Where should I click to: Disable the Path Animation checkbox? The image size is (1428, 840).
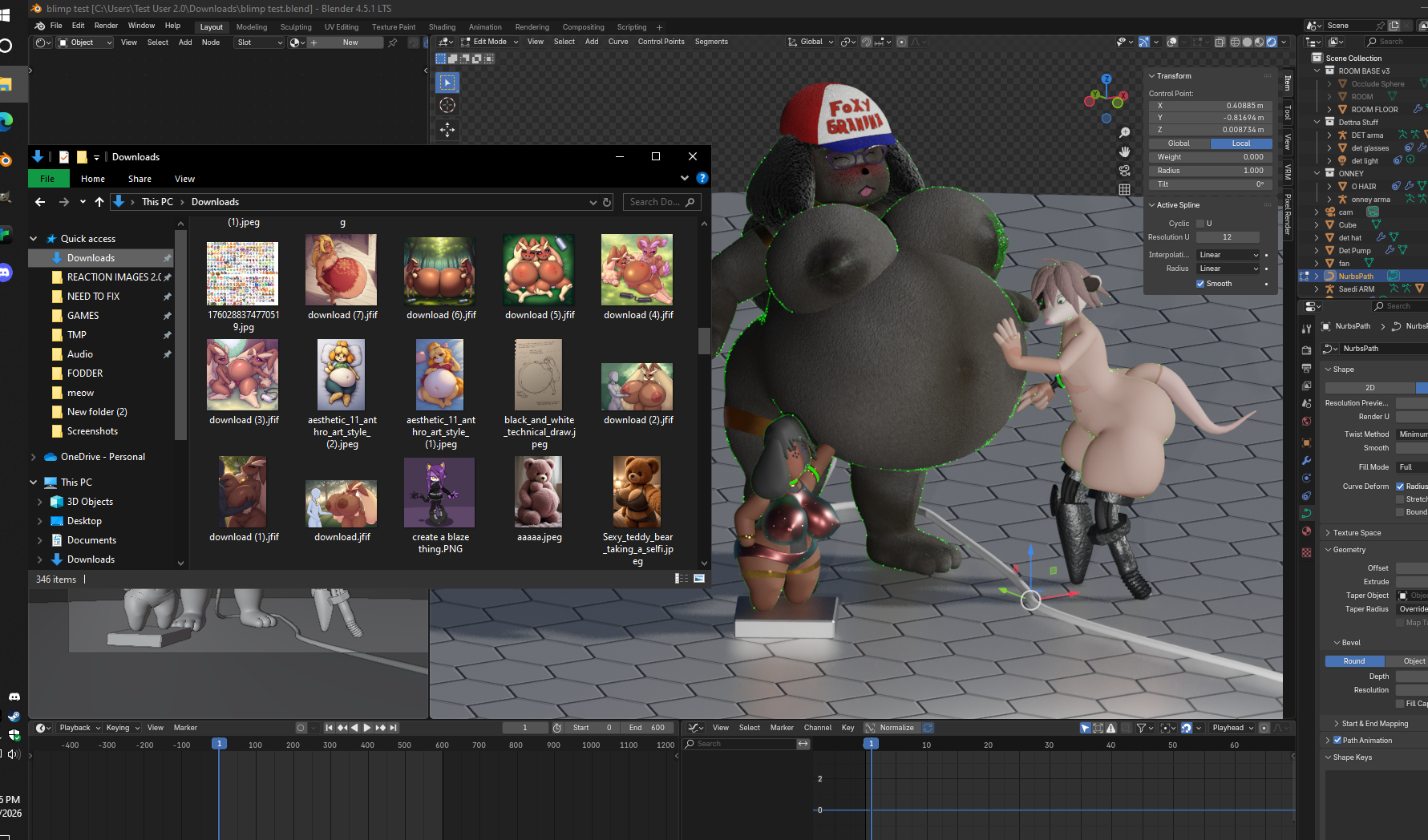click(1337, 741)
